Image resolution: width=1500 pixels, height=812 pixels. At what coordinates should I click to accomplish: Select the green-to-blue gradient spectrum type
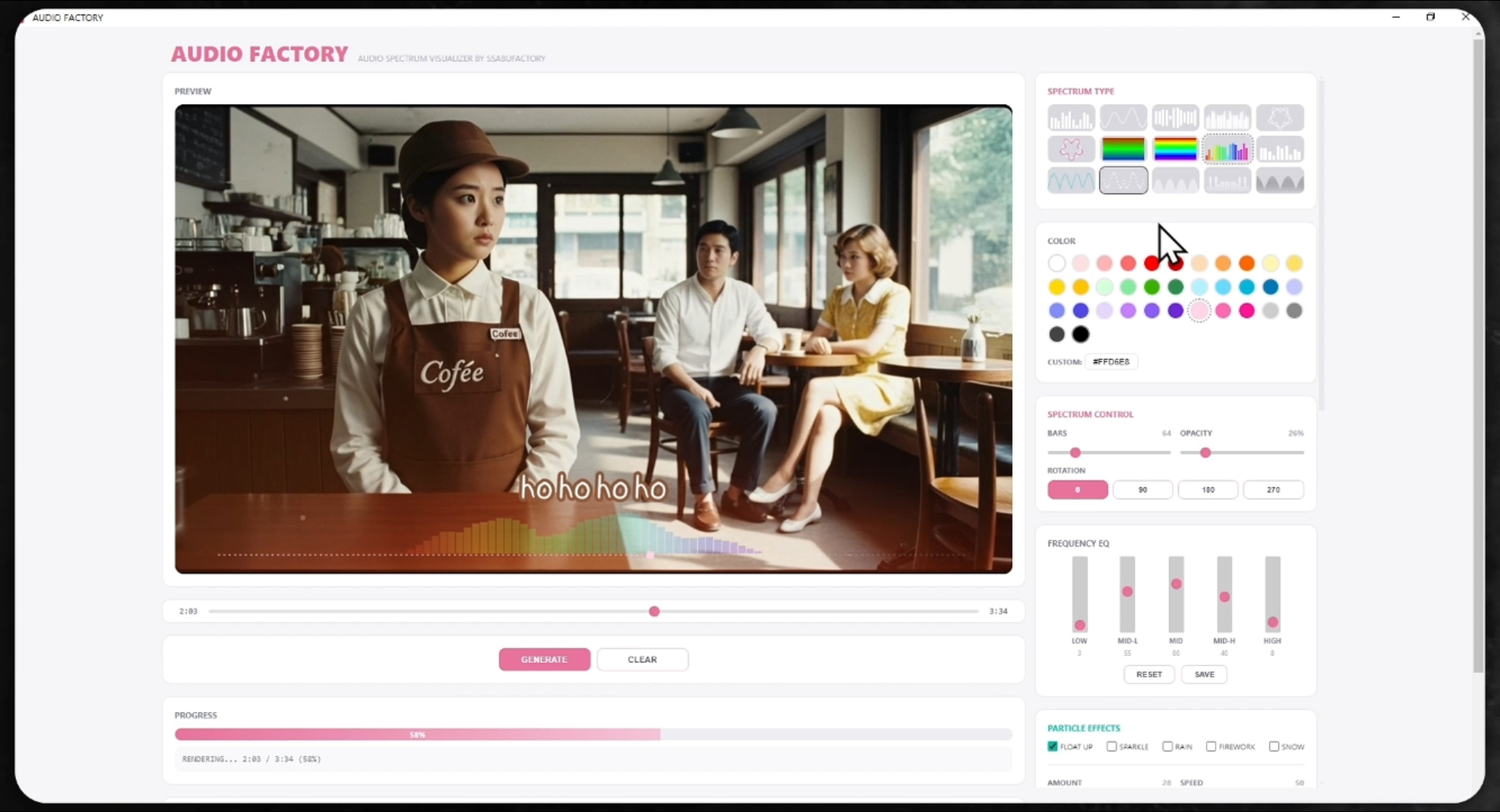tap(1123, 150)
